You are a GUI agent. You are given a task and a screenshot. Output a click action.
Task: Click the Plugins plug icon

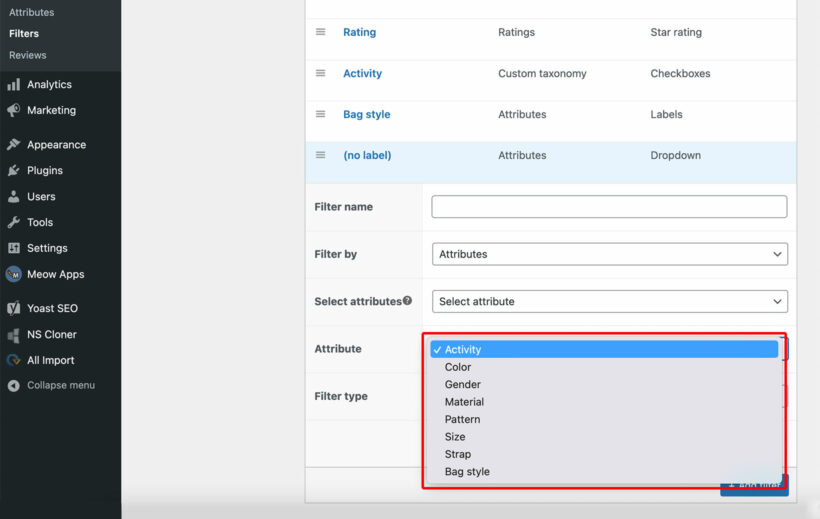pos(14,171)
